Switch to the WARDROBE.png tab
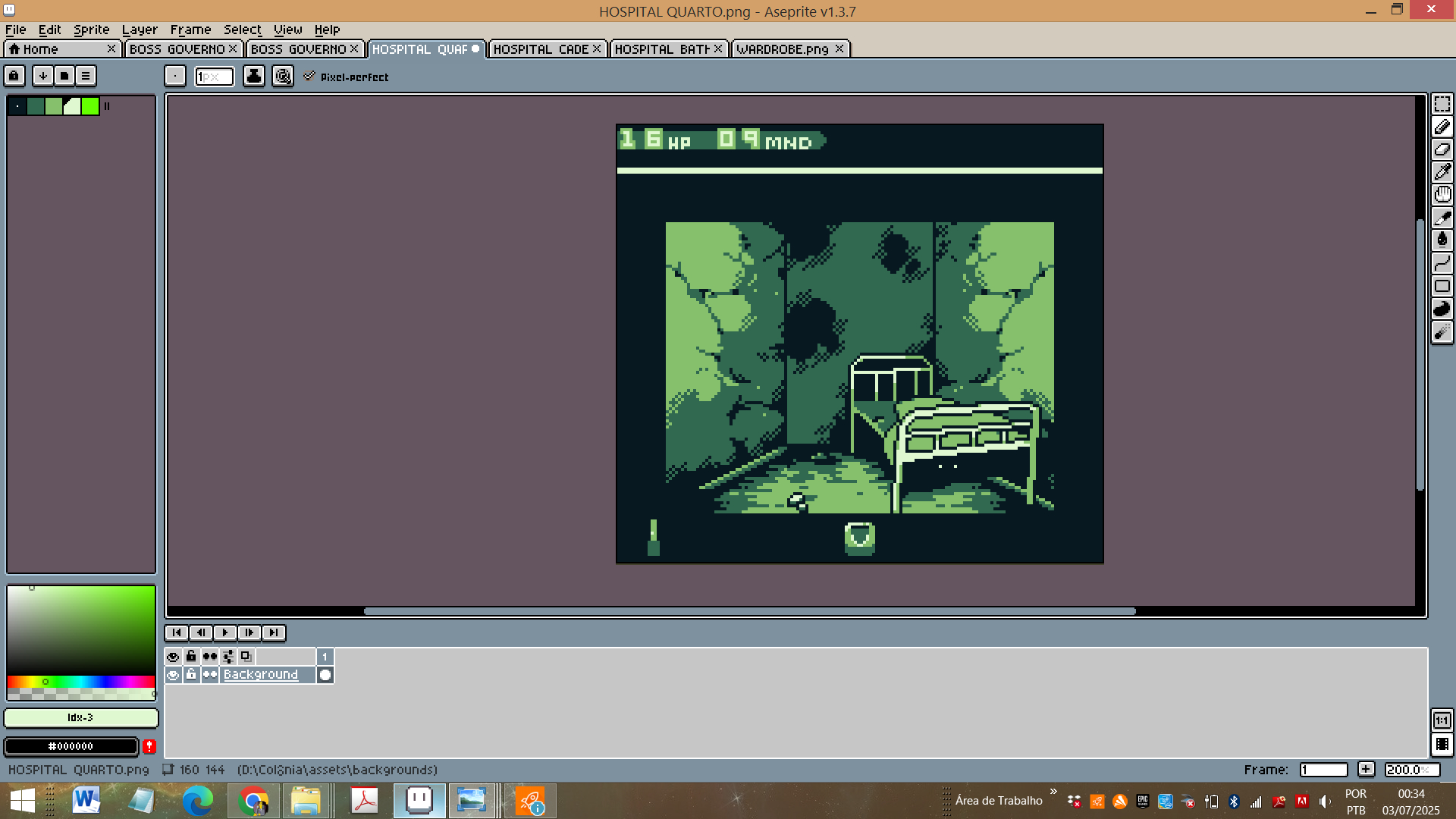This screenshot has width=1456, height=819. 782,49
